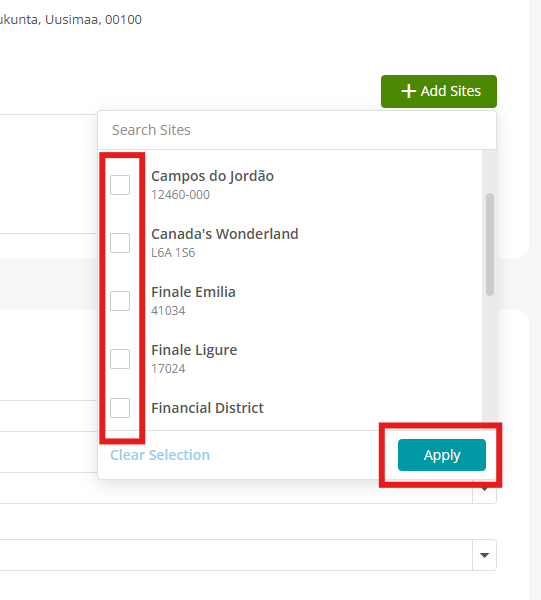Focus the Search Sites field
The image size is (541, 600).
pyautogui.click(x=297, y=130)
